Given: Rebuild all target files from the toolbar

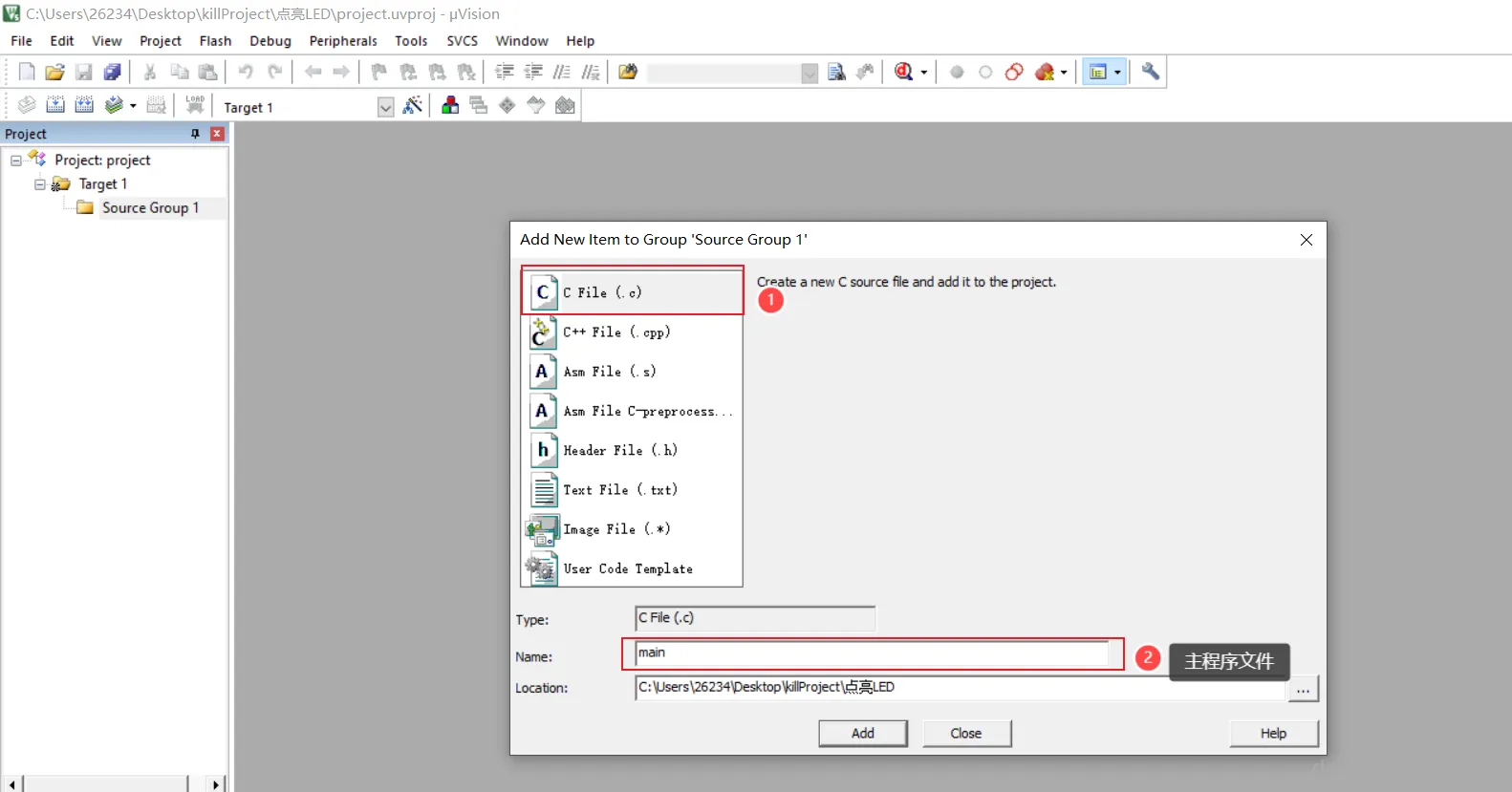Looking at the screenshot, I should tap(84, 105).
